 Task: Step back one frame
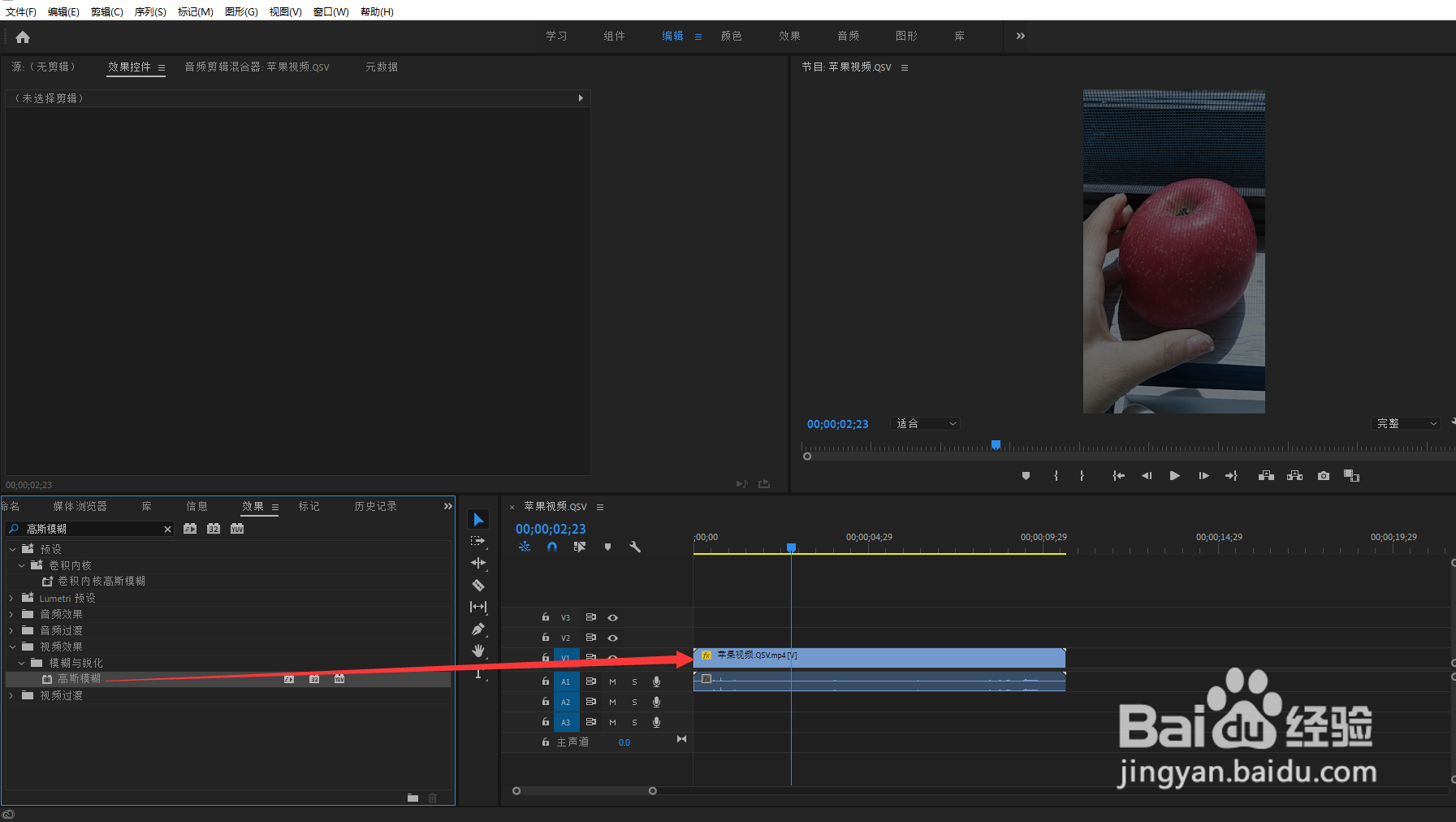click(x=1147, y=476)
